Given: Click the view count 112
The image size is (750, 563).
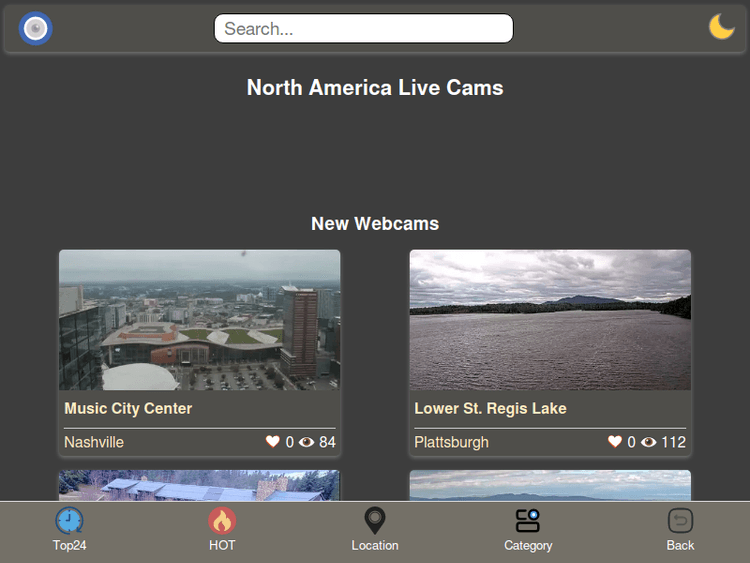Looking at the screenshot, I should tap(673, 442).
